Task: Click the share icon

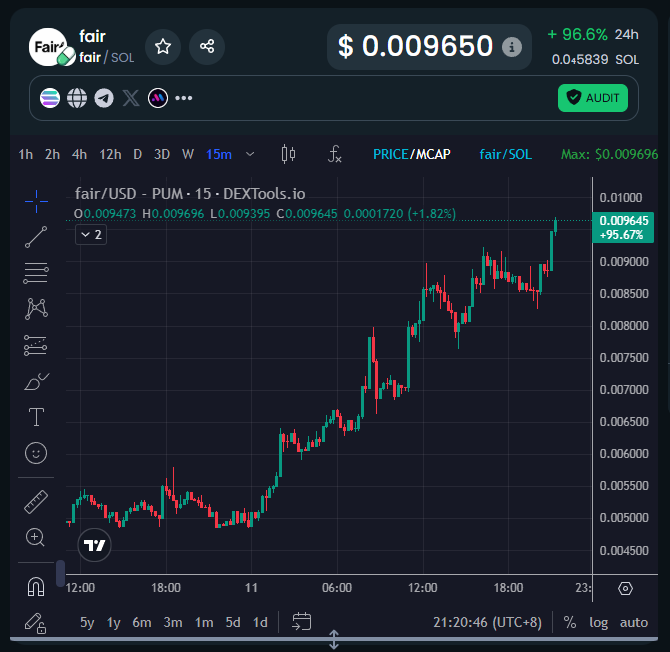Action: click(x=207, y=47)
